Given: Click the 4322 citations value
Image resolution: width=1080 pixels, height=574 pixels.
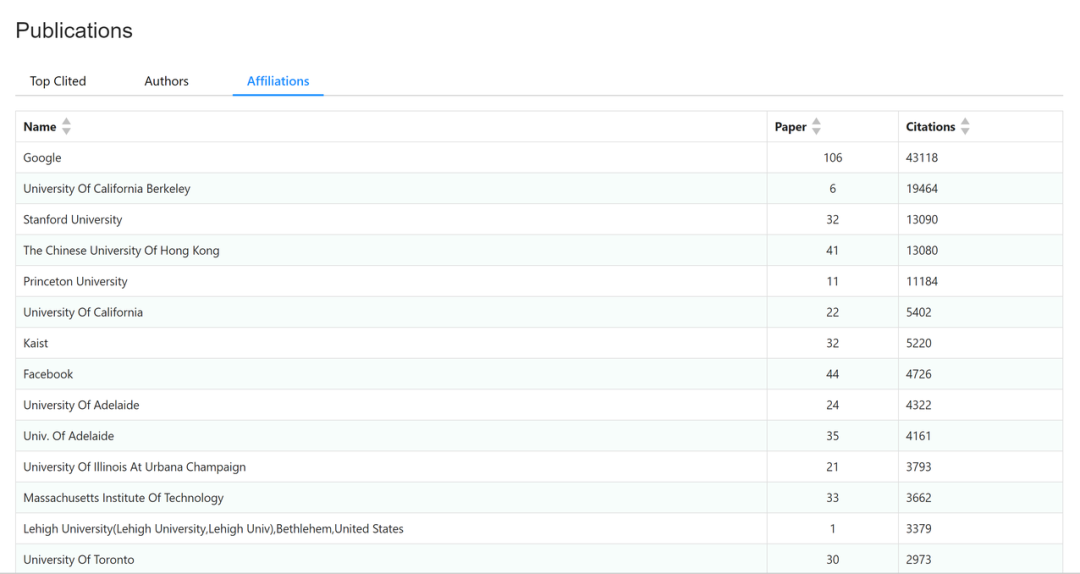Looking at the screenshot, I should tap(919, 405).
